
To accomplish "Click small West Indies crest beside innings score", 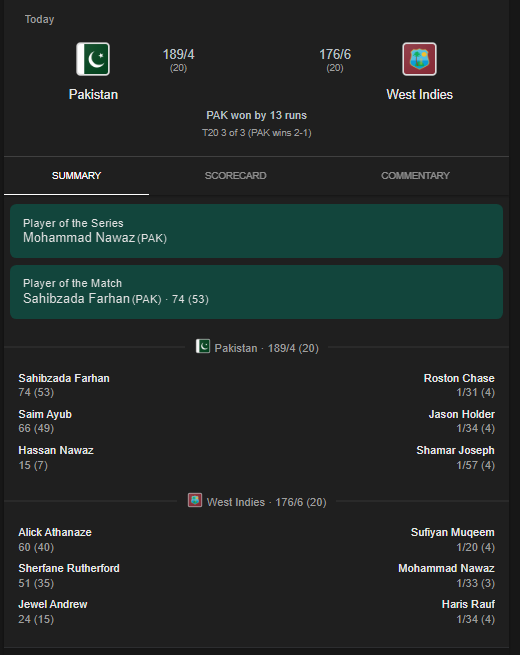I will coord(195,500).
